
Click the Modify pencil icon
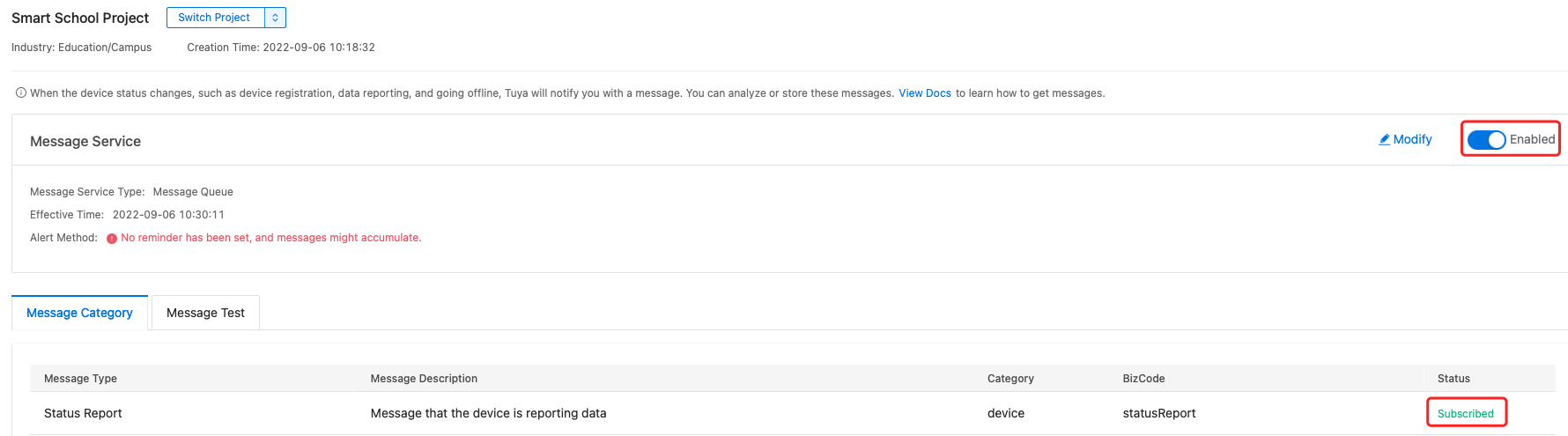[x=1385, y=139]
